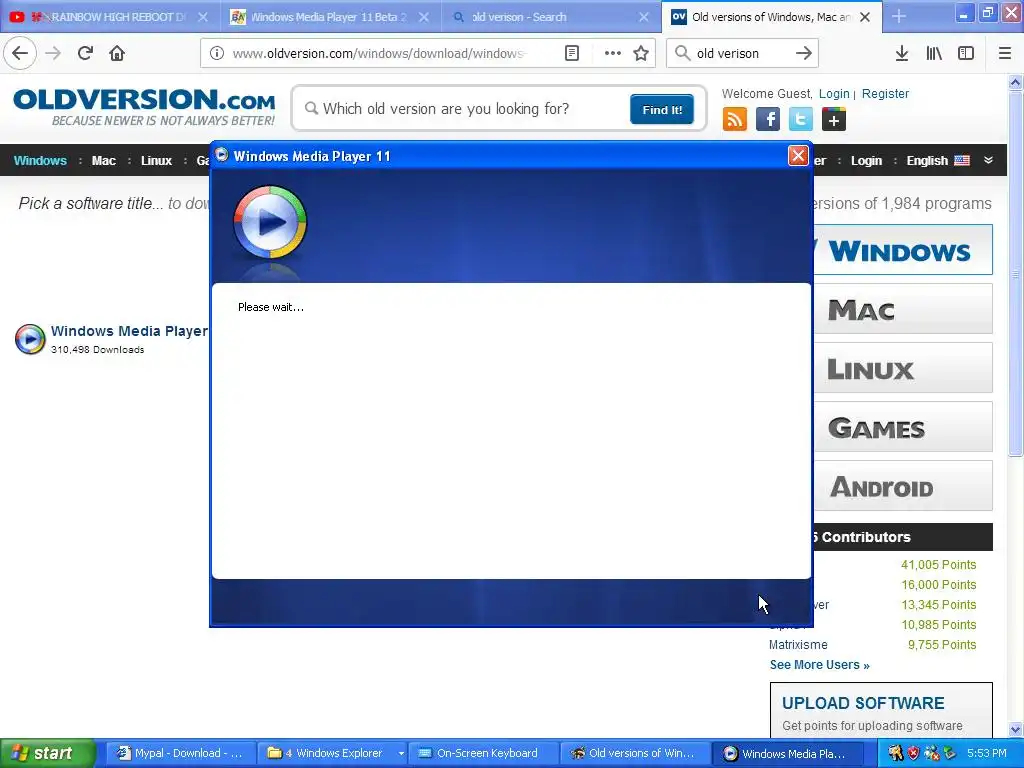
Task: Click the browser address bar URL
Action: (379, 53)
